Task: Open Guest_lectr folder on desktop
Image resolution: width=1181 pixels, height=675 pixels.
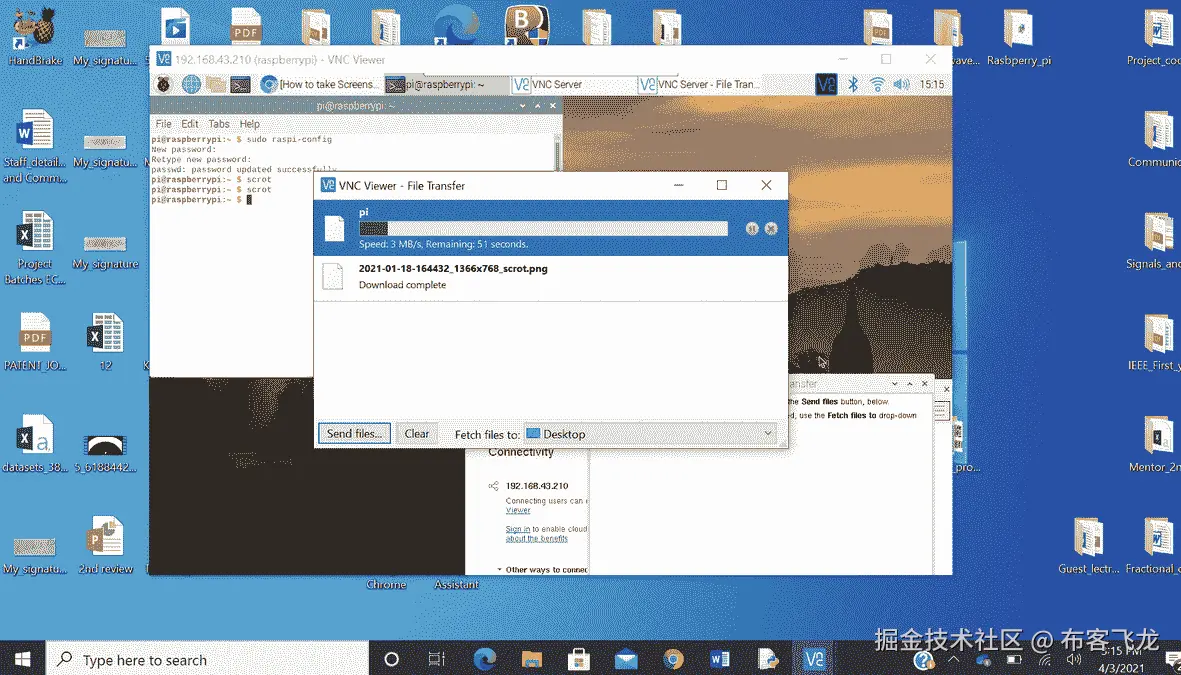Action: tap(1088, 546)
